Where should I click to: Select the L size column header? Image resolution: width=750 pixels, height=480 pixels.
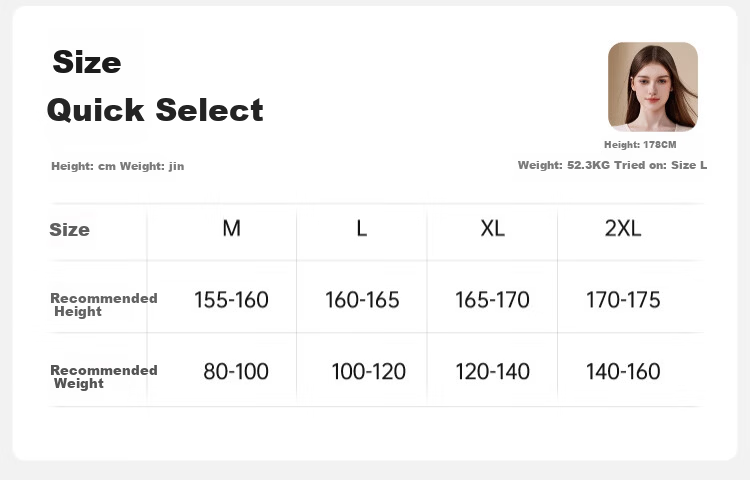tap(362, 229)
